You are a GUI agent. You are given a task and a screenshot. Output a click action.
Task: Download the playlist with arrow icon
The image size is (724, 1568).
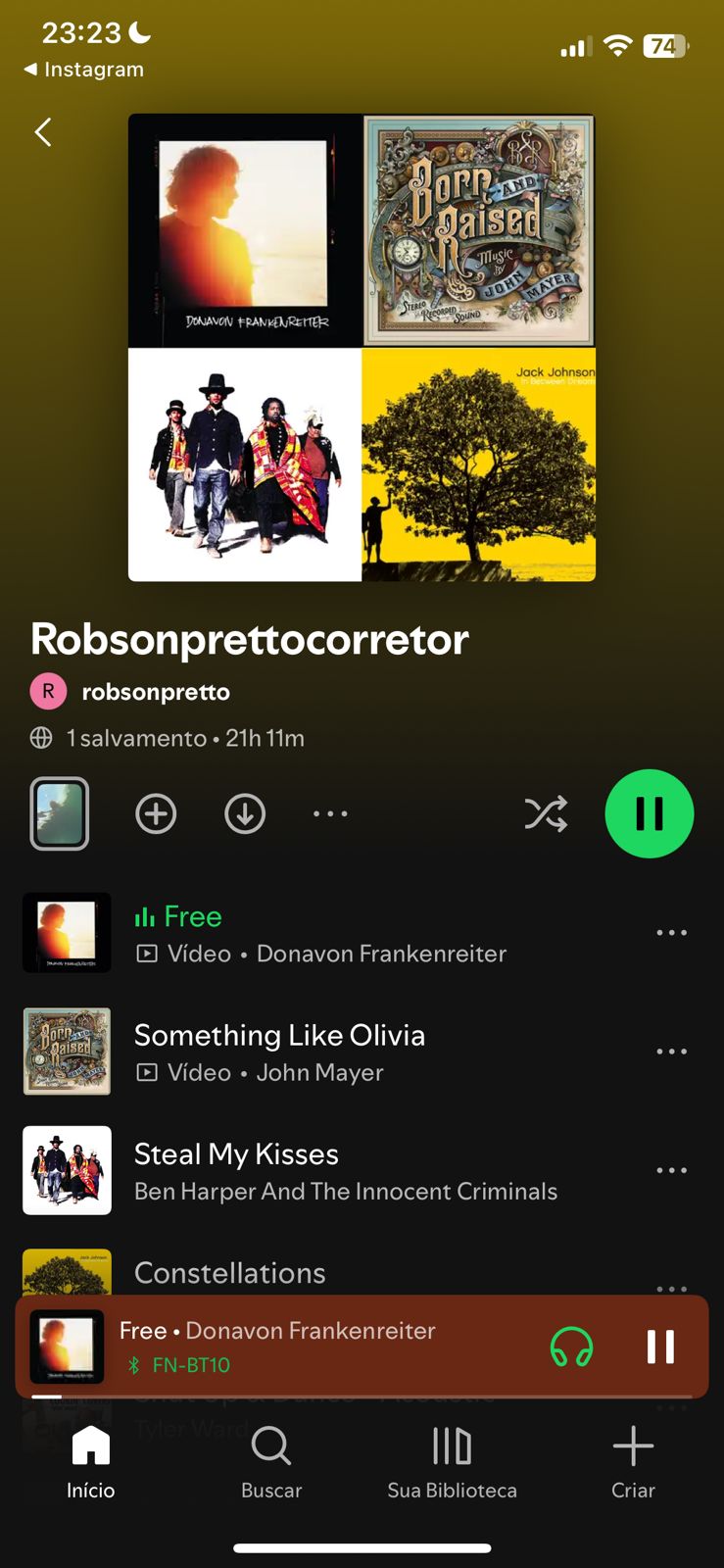[245, 813]
